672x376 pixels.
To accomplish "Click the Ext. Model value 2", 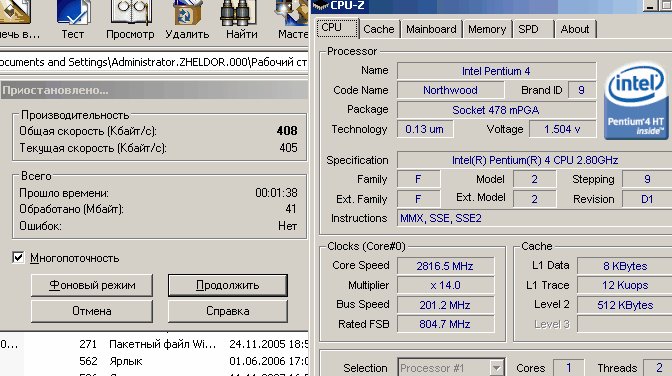I will tap(534, 199).
